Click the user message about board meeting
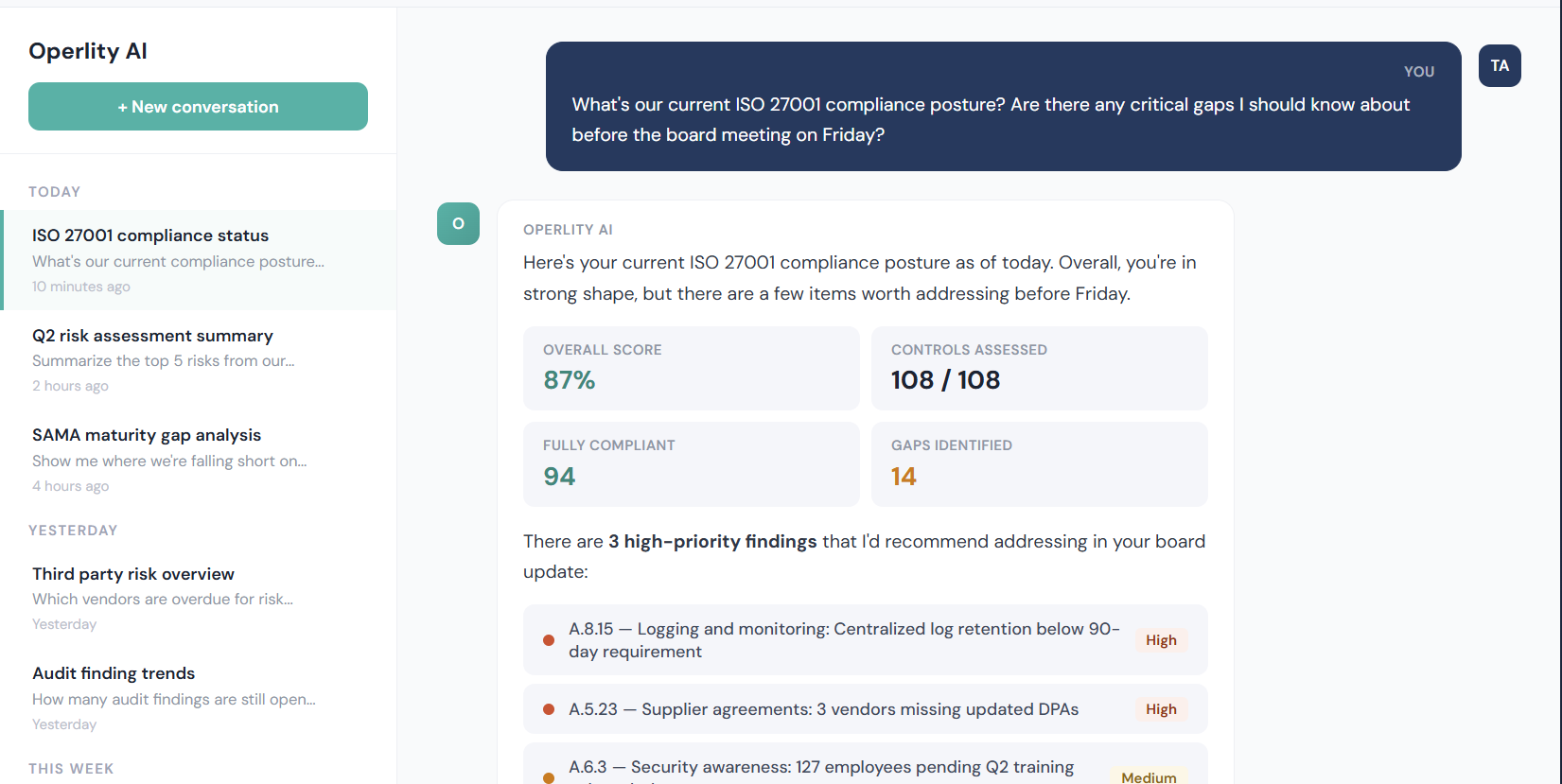Viewport: 1562px width, 784px height. pyautogui.click(x=1004, y=106)
